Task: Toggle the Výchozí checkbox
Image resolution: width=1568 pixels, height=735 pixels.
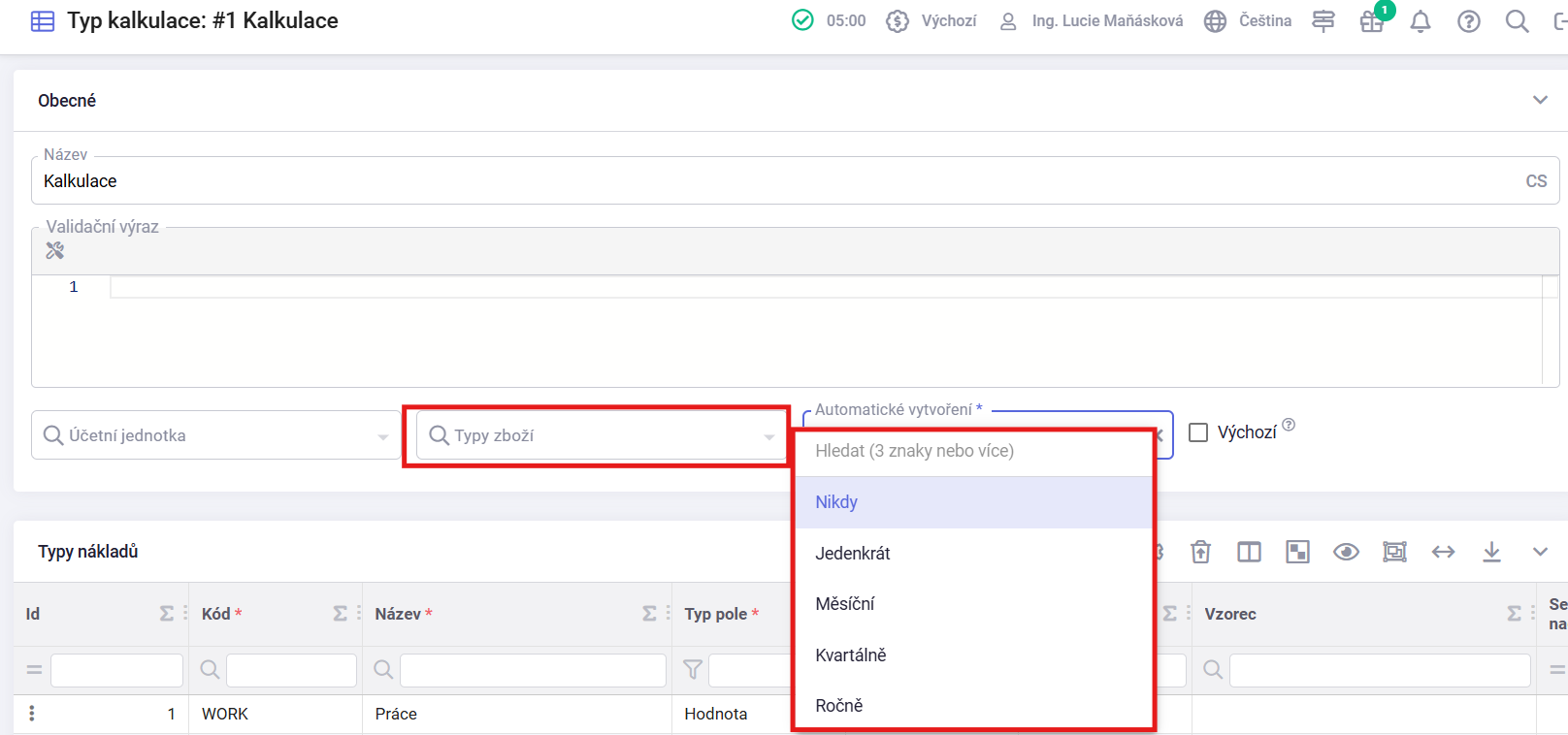Action: point(1198,432)
